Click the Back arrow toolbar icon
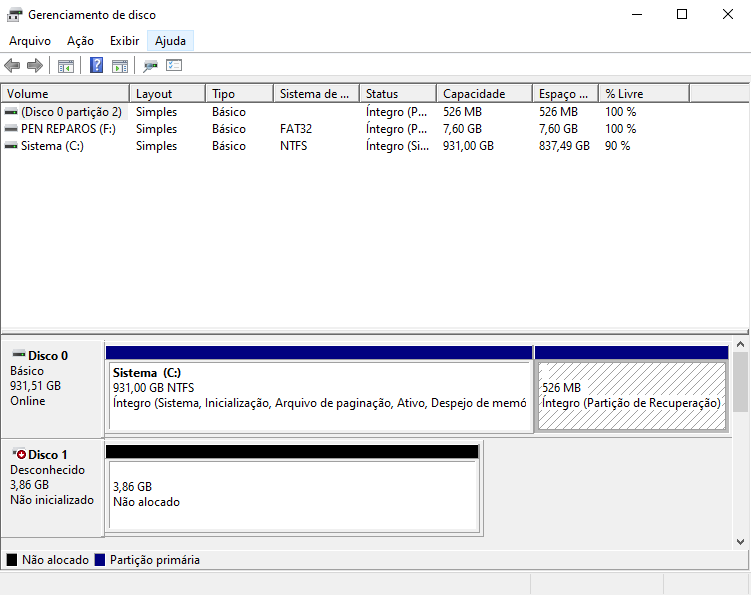Image resolution: width=751 pixels, height=595 pixels. pyautogui.click(x=12, y=66)
